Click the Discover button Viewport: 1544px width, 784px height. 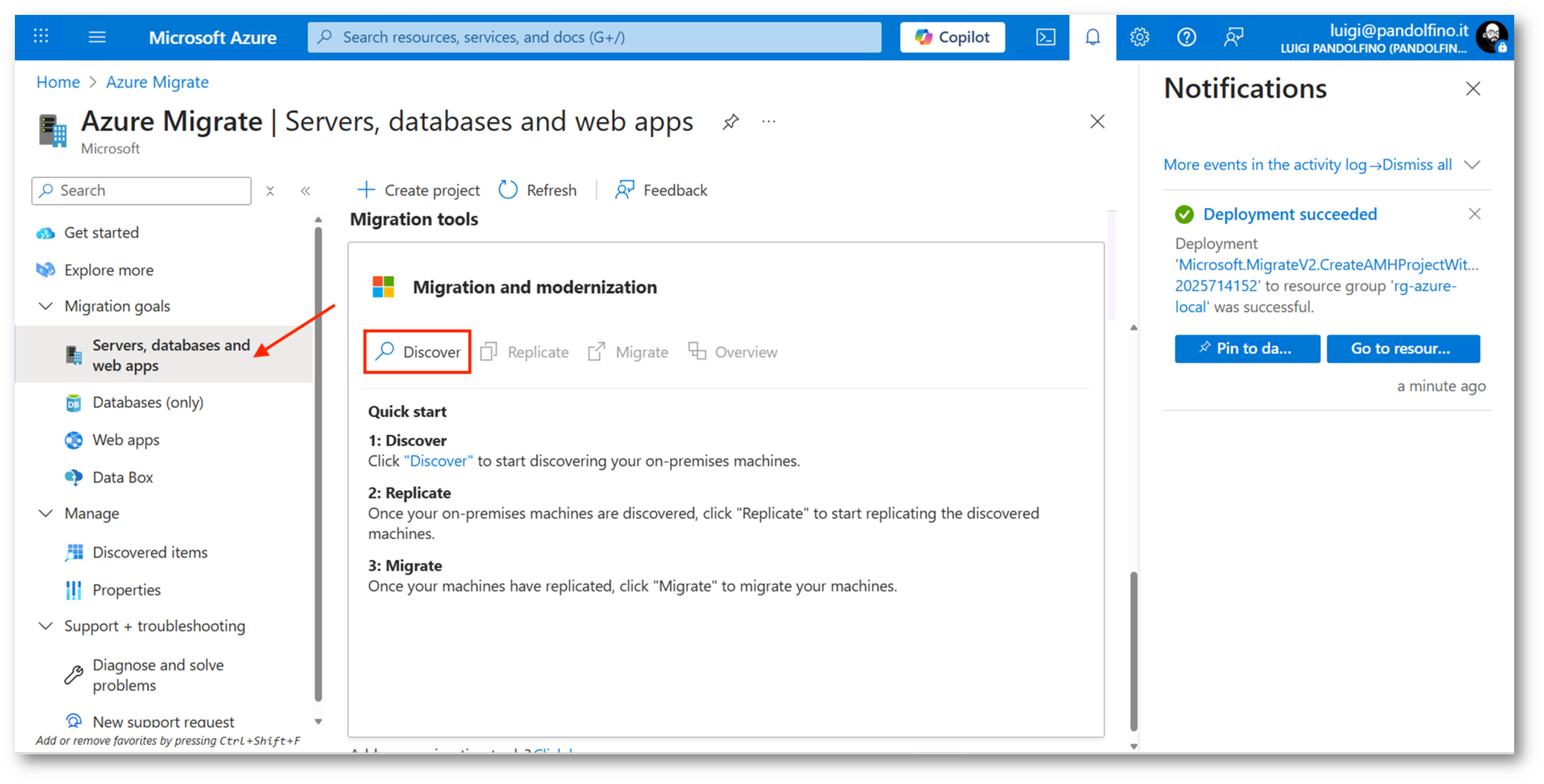[417, 352]
